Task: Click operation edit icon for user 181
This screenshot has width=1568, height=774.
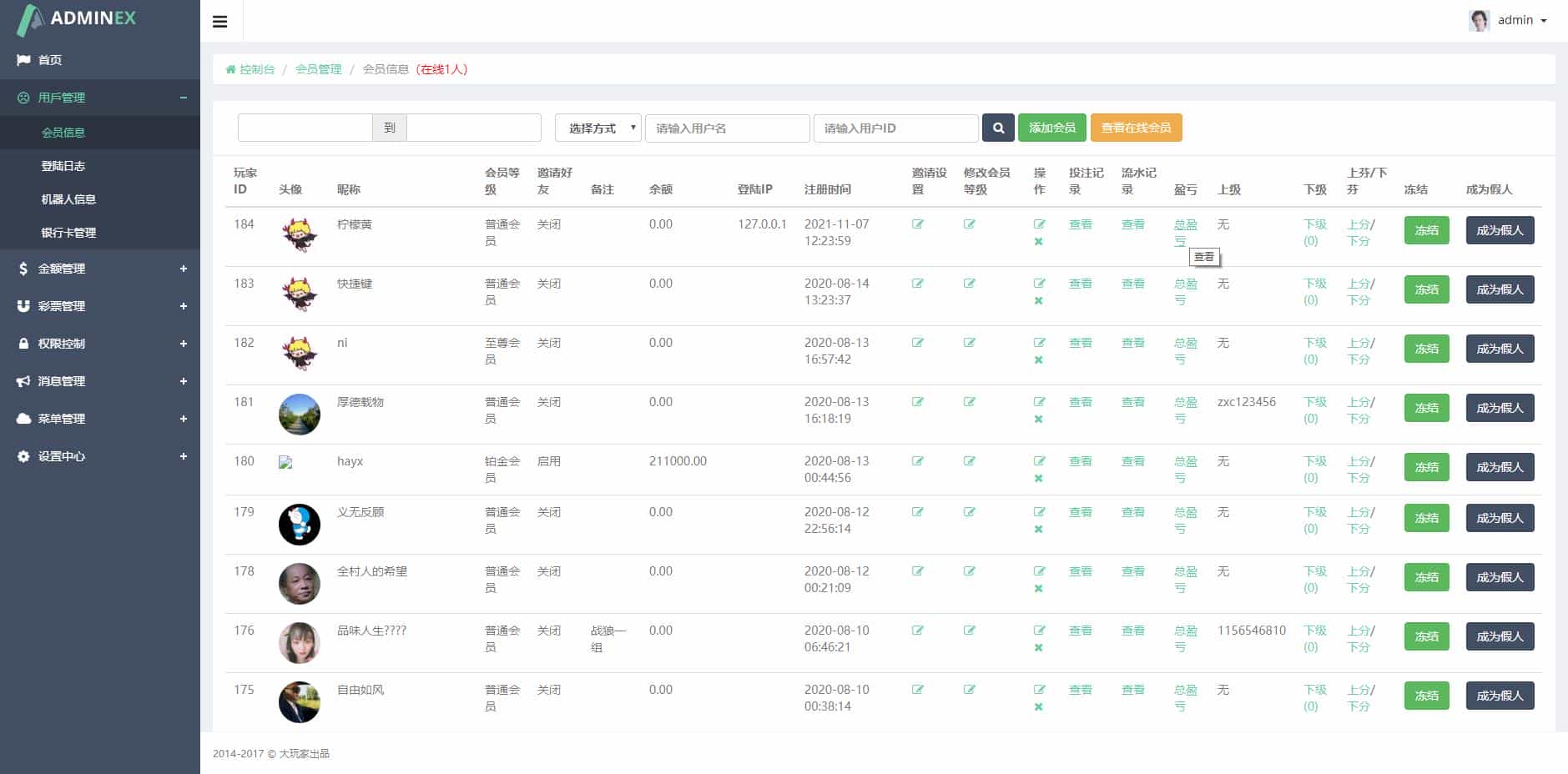Action: pos(1039,402)
